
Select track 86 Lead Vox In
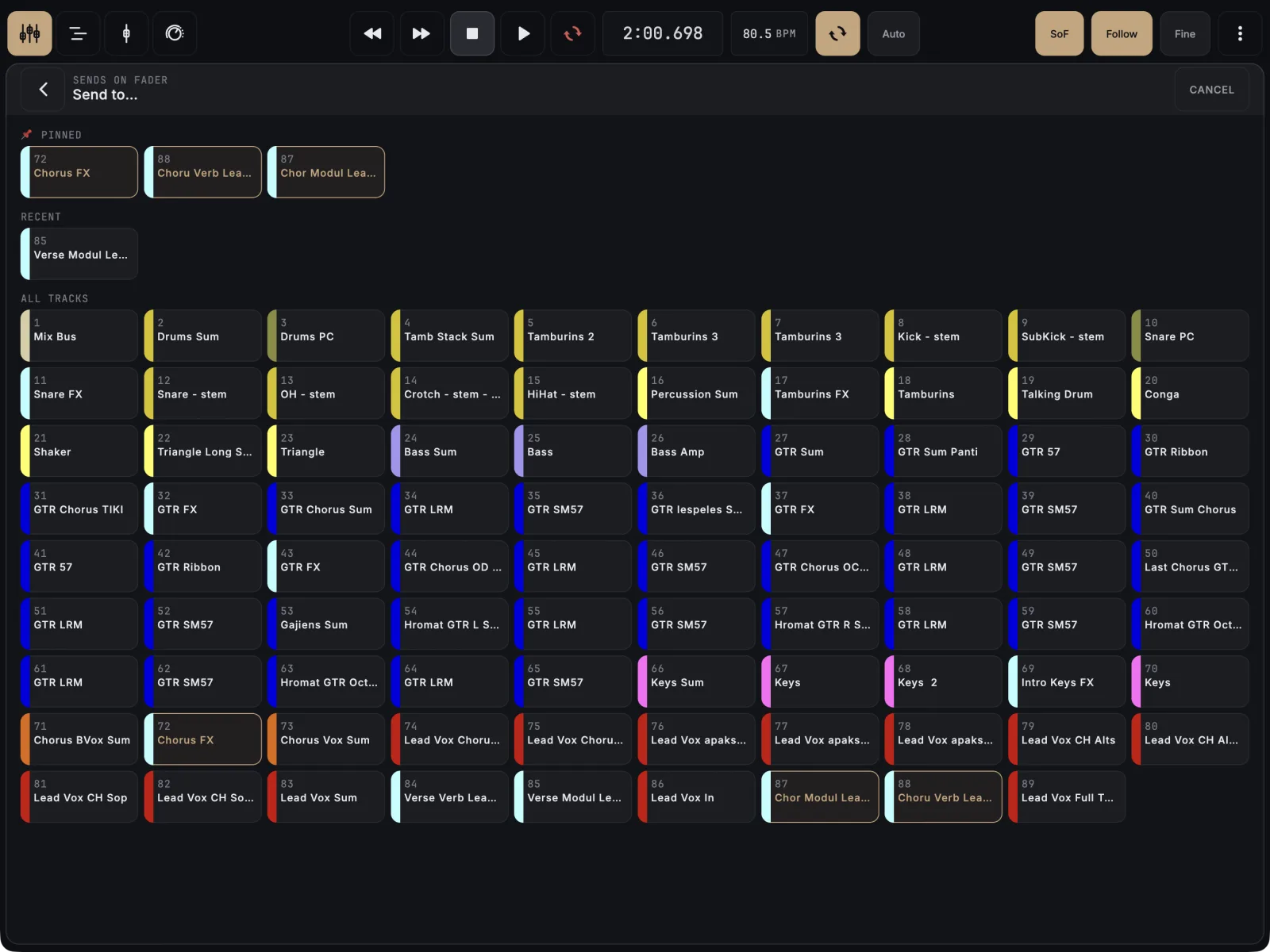click(697, 797)
